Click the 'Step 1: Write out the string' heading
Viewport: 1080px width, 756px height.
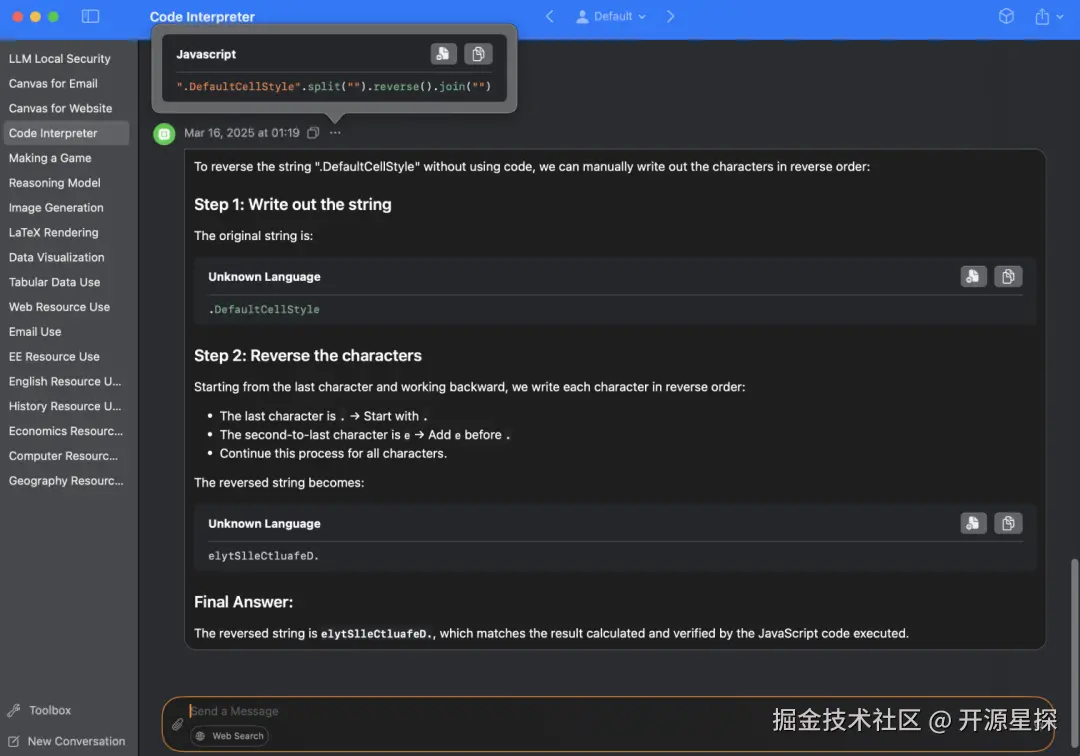293,204
